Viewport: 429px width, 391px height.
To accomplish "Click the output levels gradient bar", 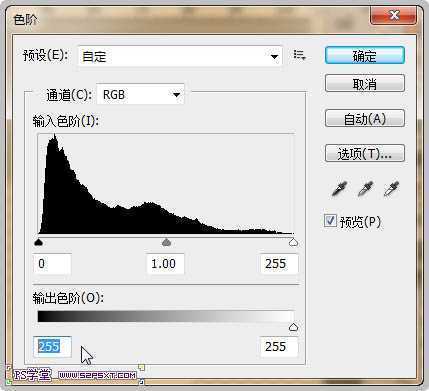I will 166,316.
